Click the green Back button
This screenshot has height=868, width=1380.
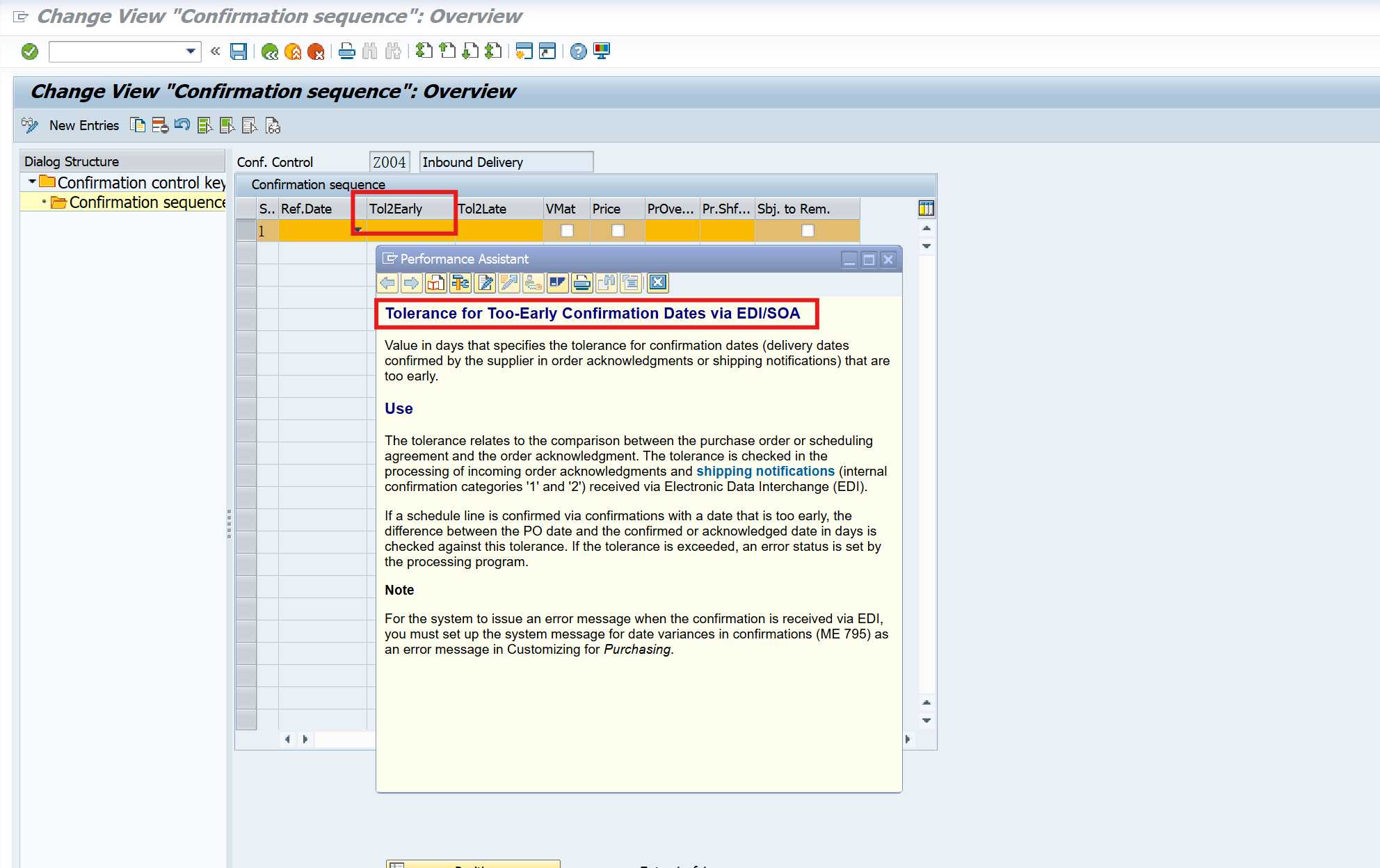tap(270, 51)
